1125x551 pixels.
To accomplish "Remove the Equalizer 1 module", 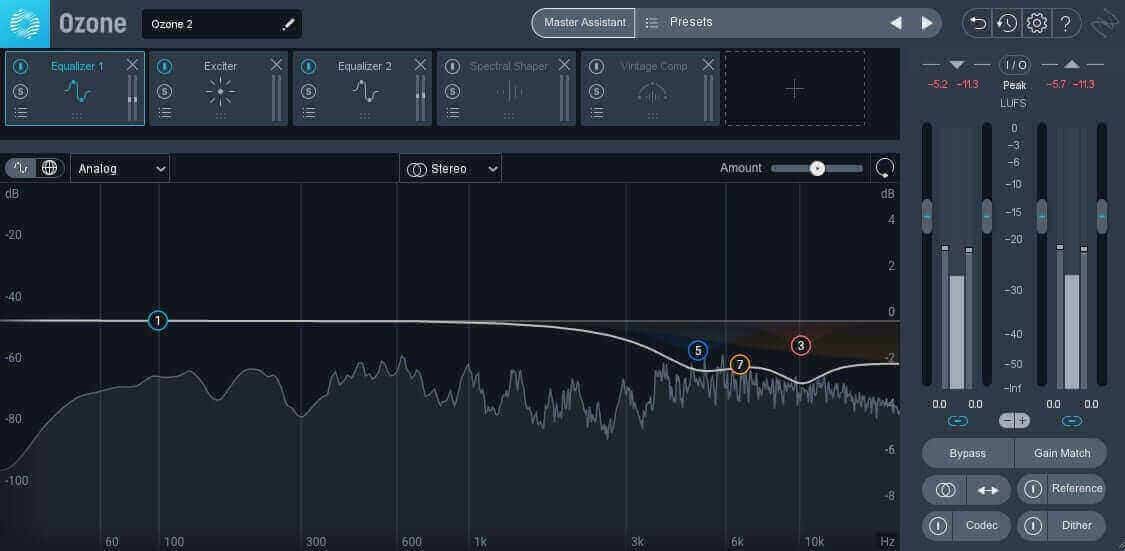I will tap(132, 65).
